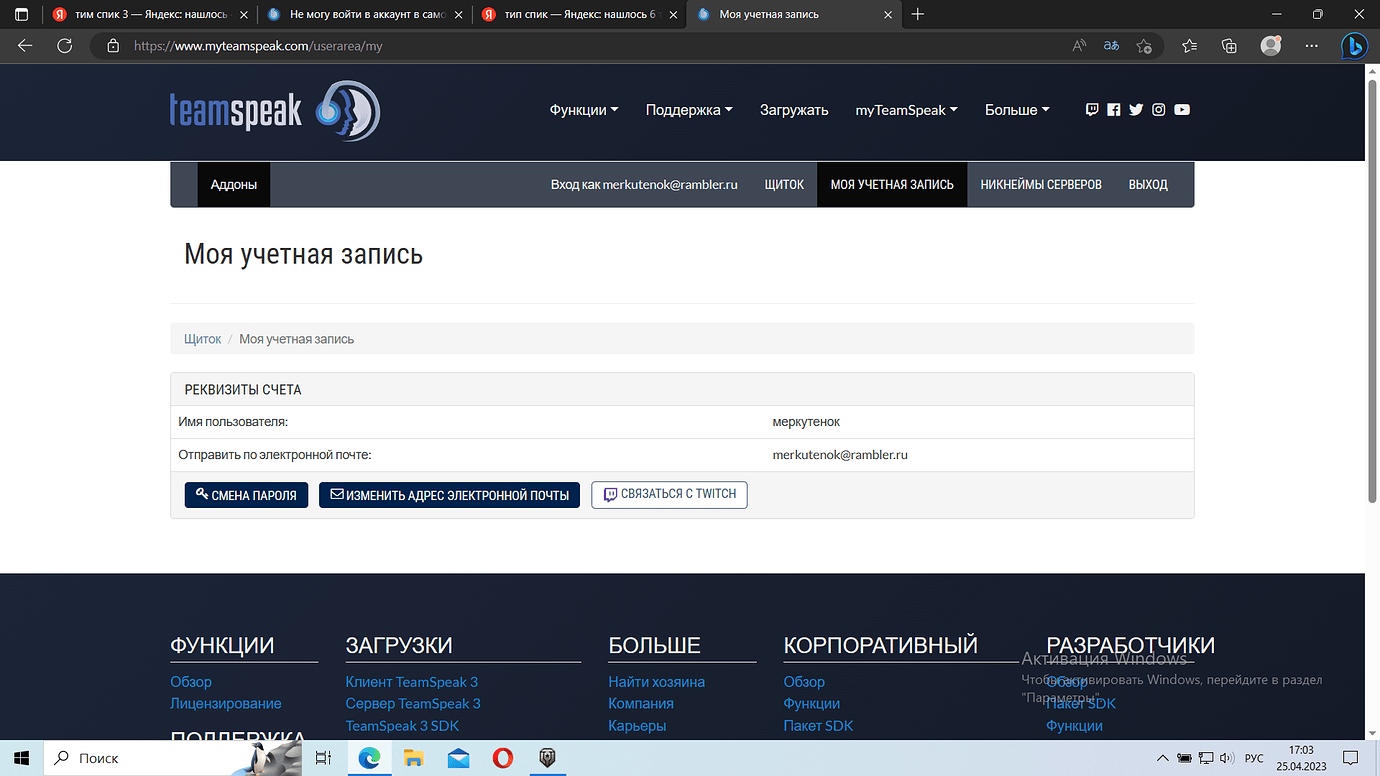The width and height of the screenshot is (1380, 776).
Task: Open TeamSpeak Twitter page icon
Action: tap(1136, 110)
